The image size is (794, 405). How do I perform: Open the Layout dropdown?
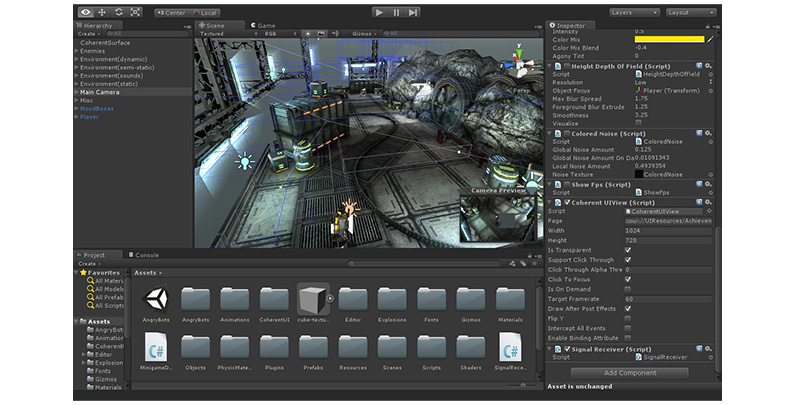click(691, 12)
